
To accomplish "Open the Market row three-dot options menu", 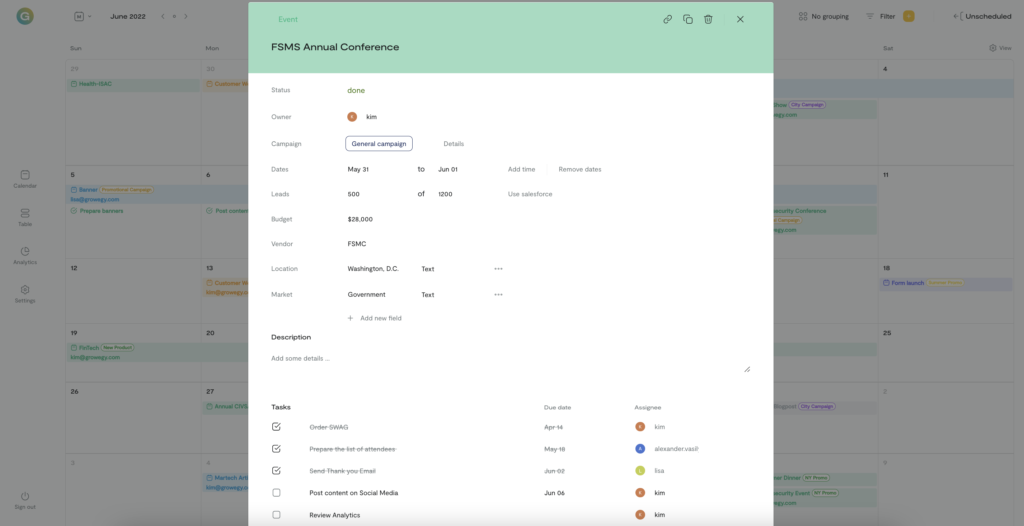I will click(498, 295).
